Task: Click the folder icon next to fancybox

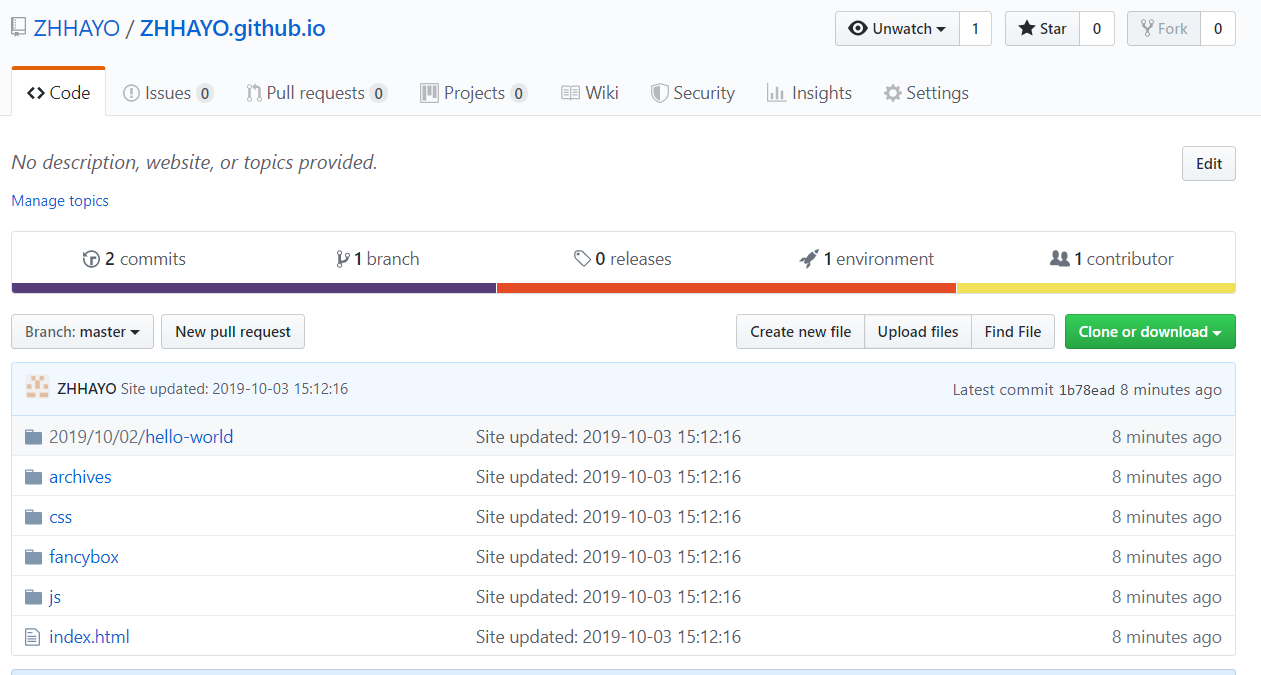Action: tap(33, 557)
